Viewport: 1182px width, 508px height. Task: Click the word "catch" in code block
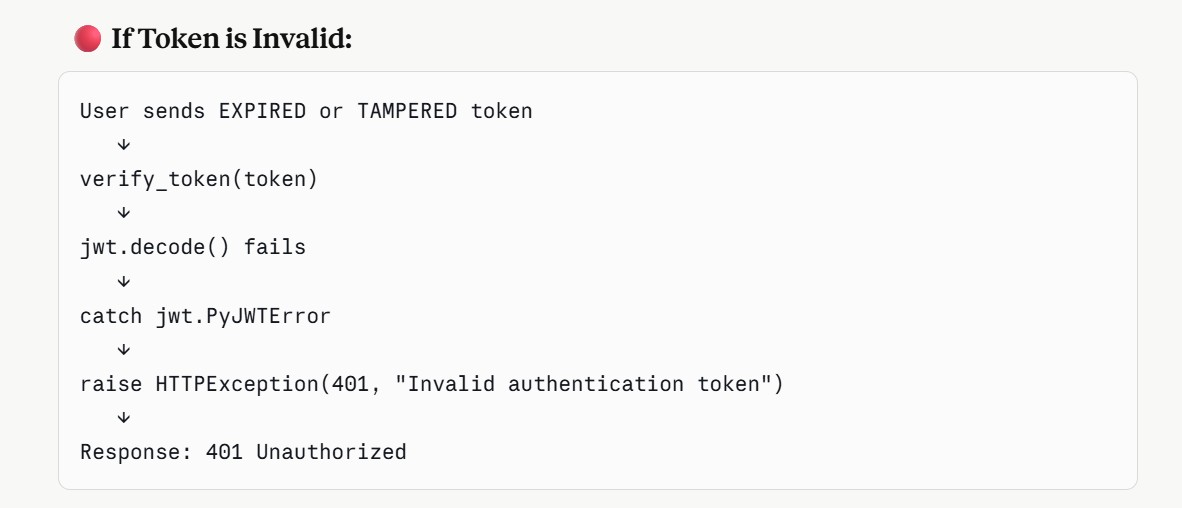111,316
